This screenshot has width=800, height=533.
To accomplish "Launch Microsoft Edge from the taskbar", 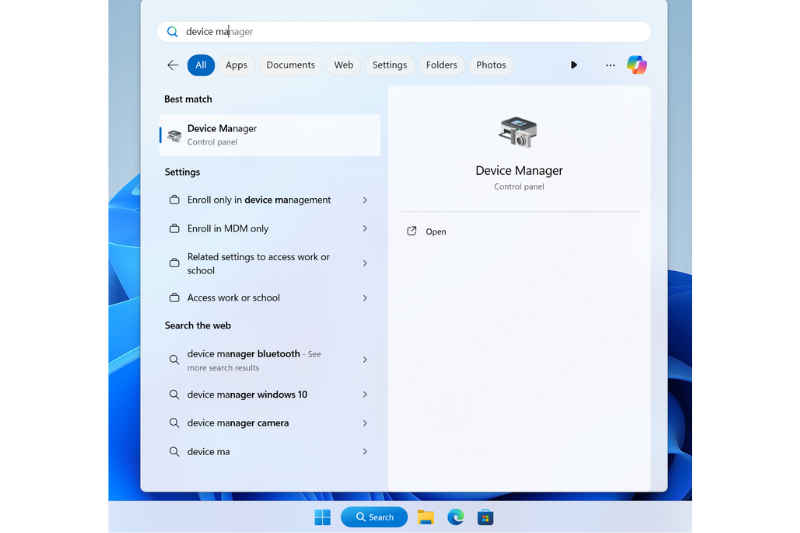I will click(x=455, y=517).
